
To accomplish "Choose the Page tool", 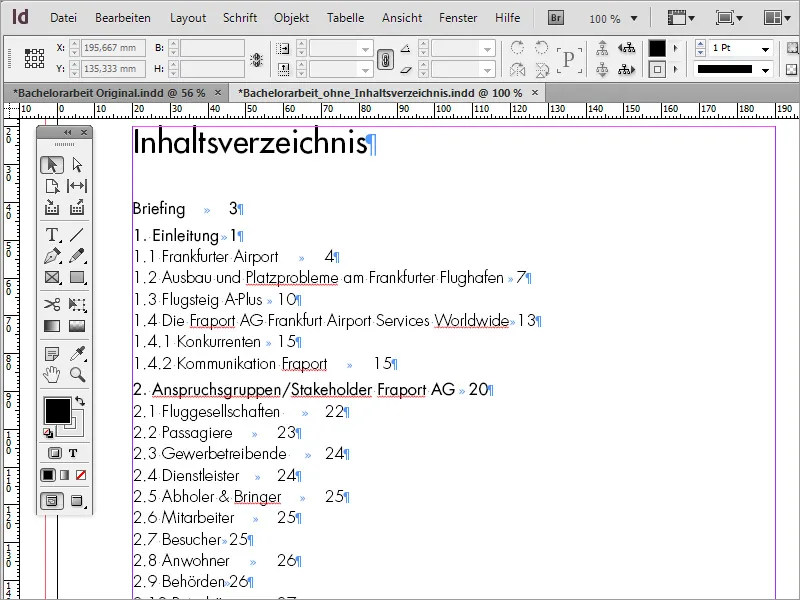I will [x=52, y=186].
